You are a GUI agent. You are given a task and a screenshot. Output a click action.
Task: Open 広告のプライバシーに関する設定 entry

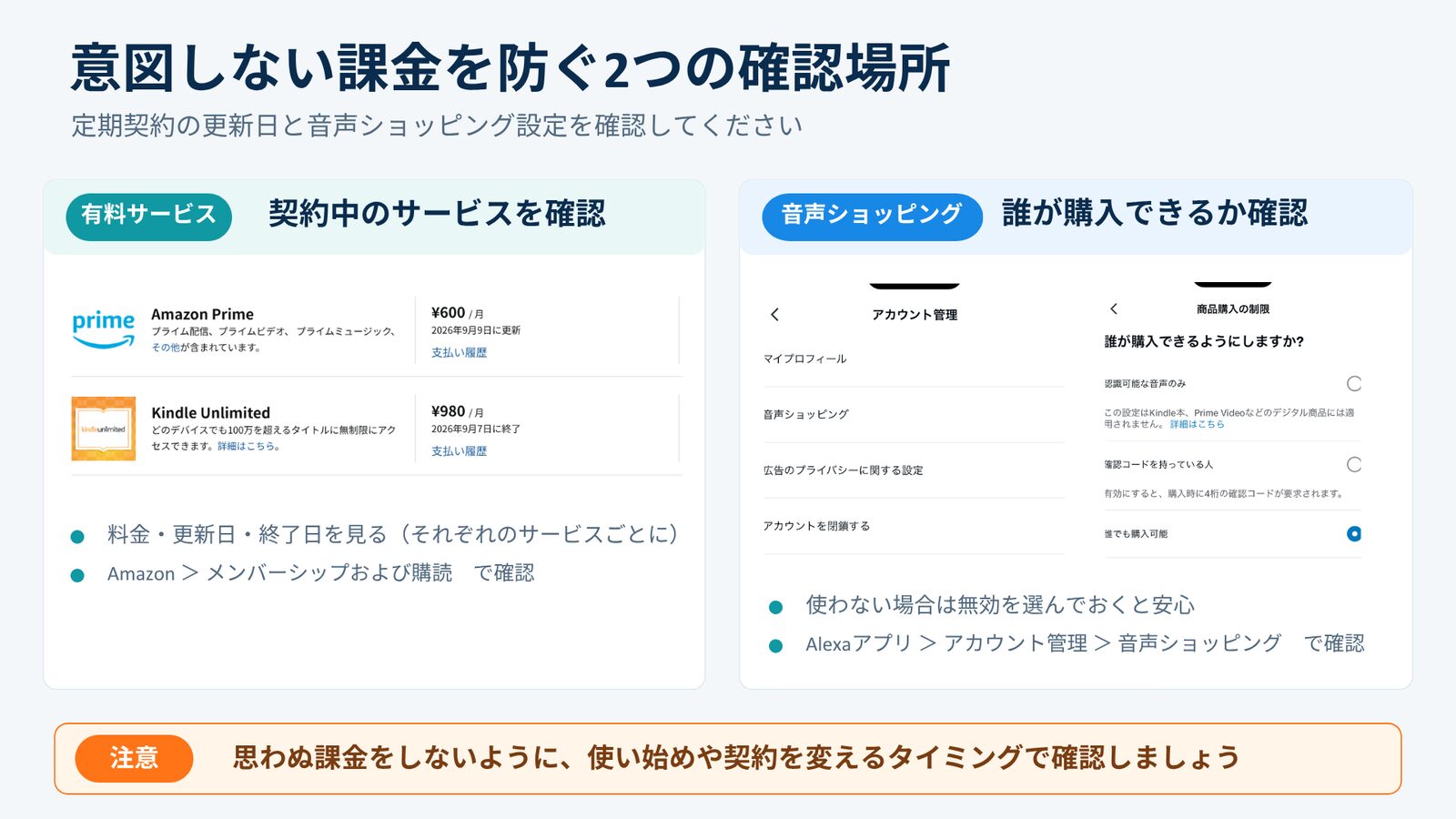tap(914, 470)
